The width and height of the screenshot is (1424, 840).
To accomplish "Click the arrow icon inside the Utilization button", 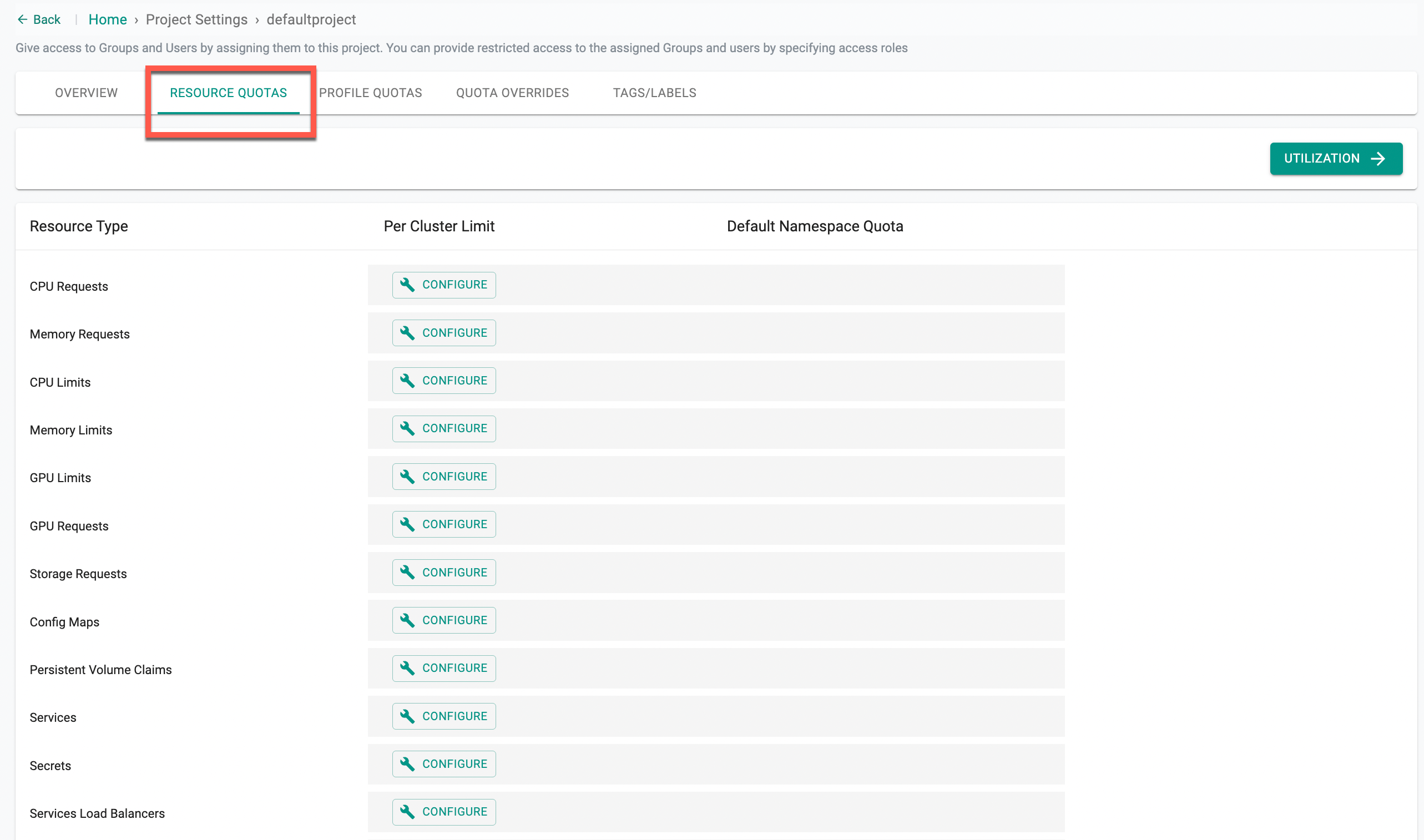I will pos(1378,159).
